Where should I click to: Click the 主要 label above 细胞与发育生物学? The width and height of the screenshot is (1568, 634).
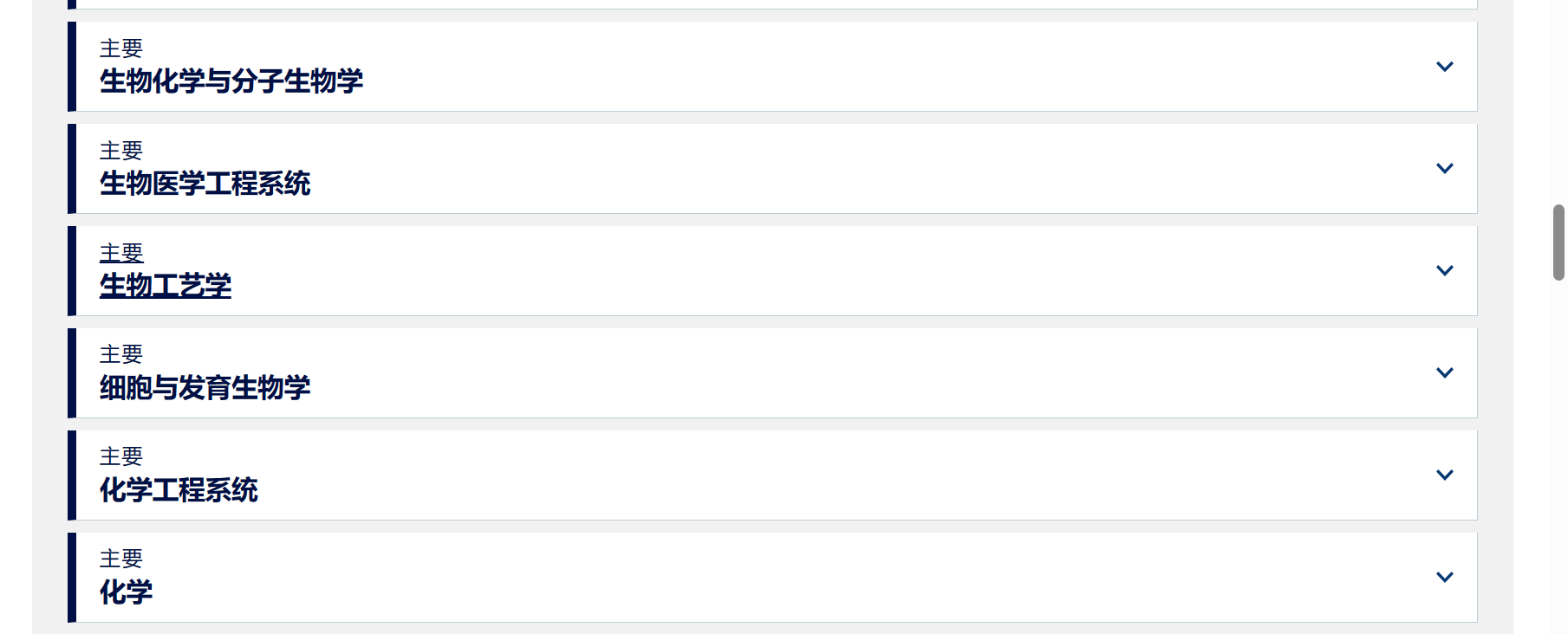[x=120, y=354]
